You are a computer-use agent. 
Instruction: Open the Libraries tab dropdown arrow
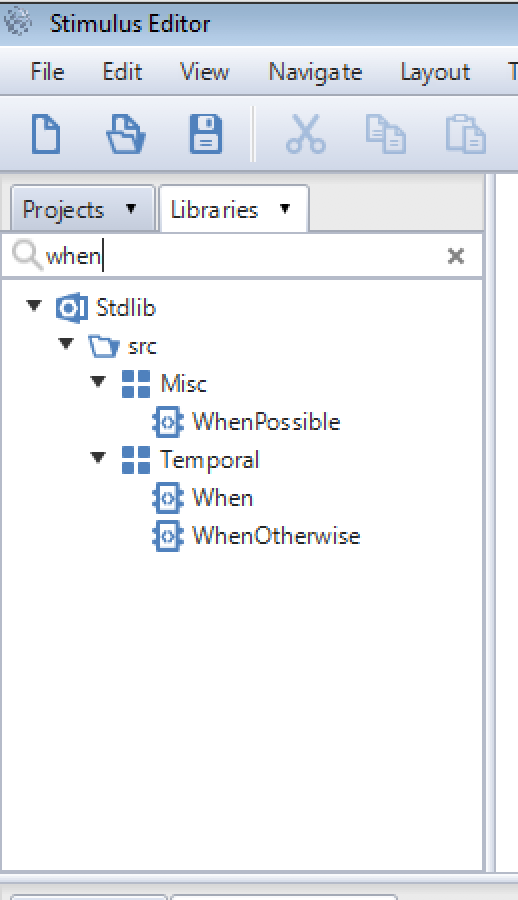(x=285, y=208)
